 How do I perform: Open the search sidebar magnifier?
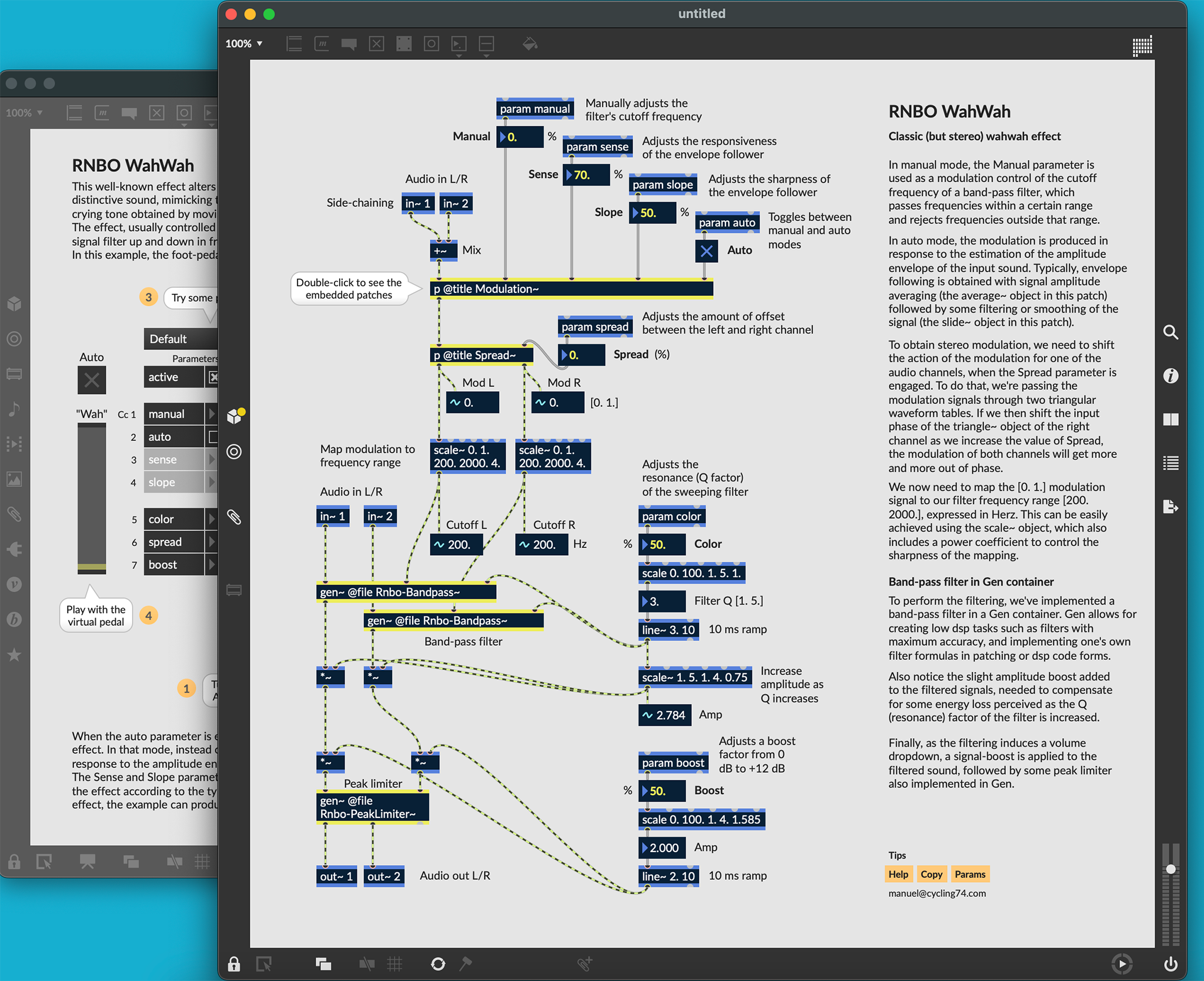[1170, 332]
